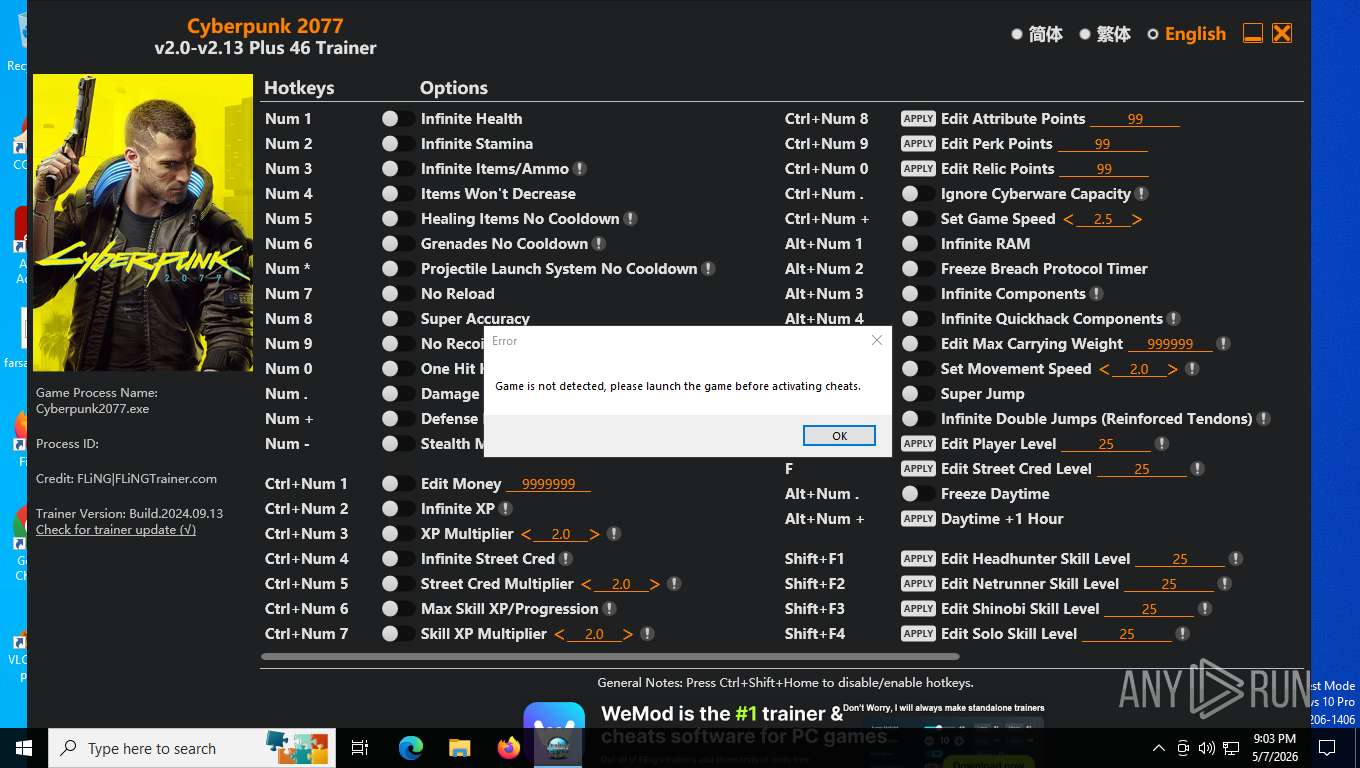Image resolution: width=1360 pixels, height=768 pixels.
Task: Increase Street Cred Multiplier right arrow
Action: tap(655, 584)
